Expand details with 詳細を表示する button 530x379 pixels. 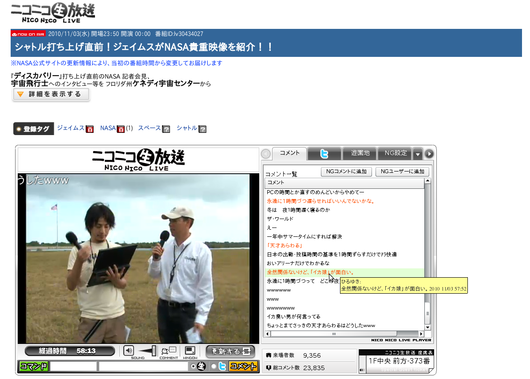point(51,94)
